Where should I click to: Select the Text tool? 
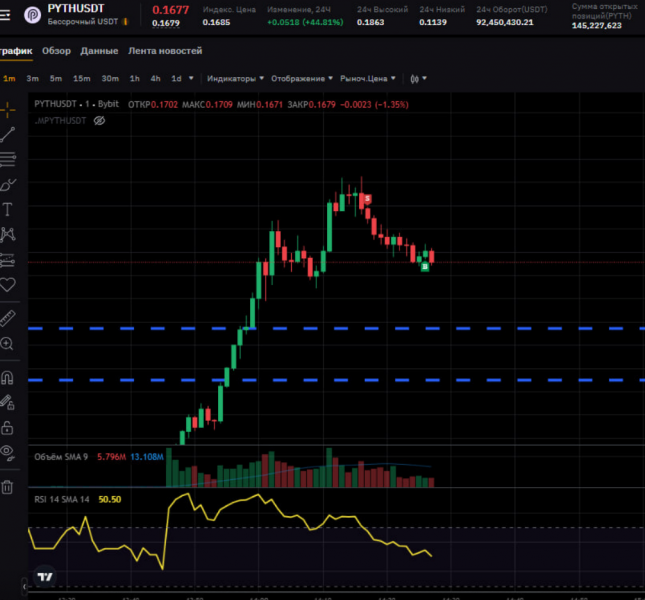[x=7, y=209]
